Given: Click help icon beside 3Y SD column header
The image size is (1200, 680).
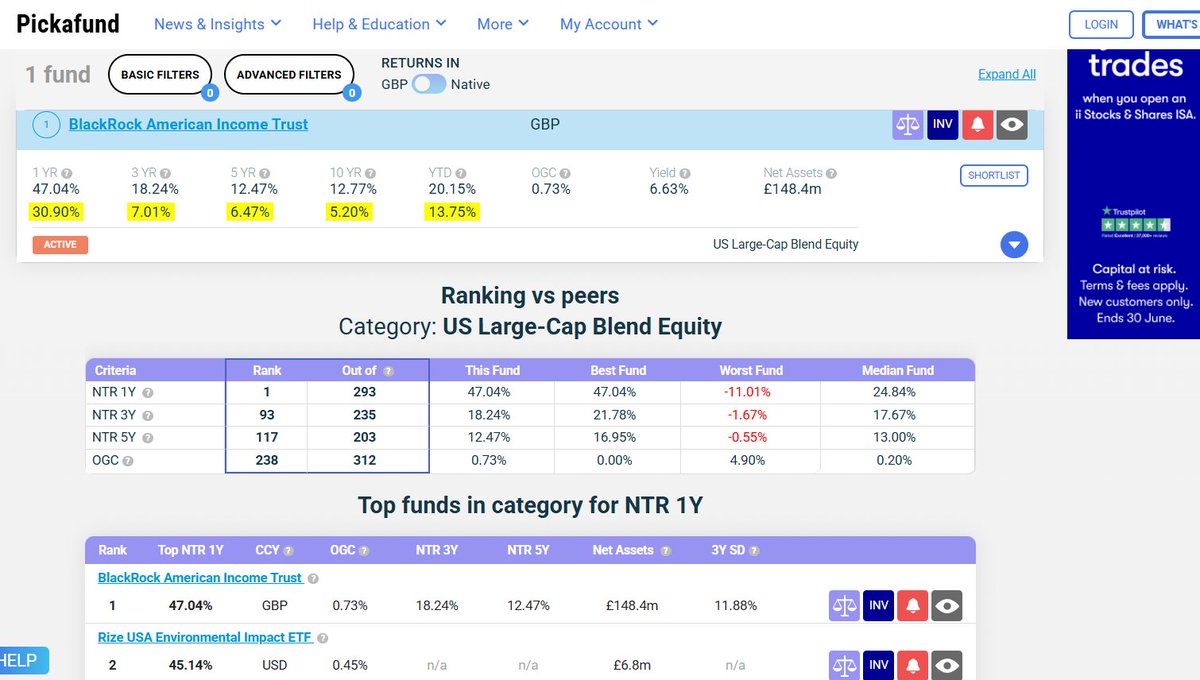Looking at the screenshot, I should point(755,551).
